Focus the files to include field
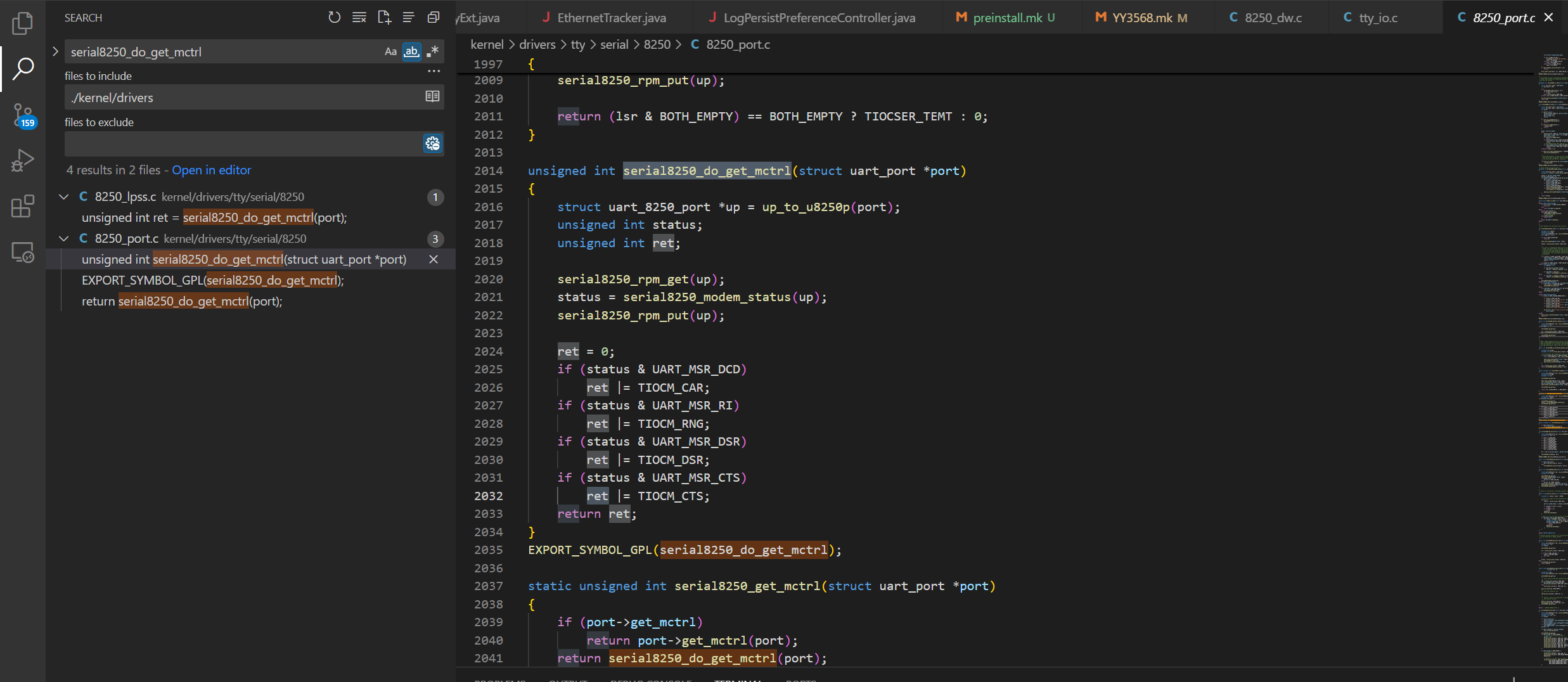 [244, 98]
